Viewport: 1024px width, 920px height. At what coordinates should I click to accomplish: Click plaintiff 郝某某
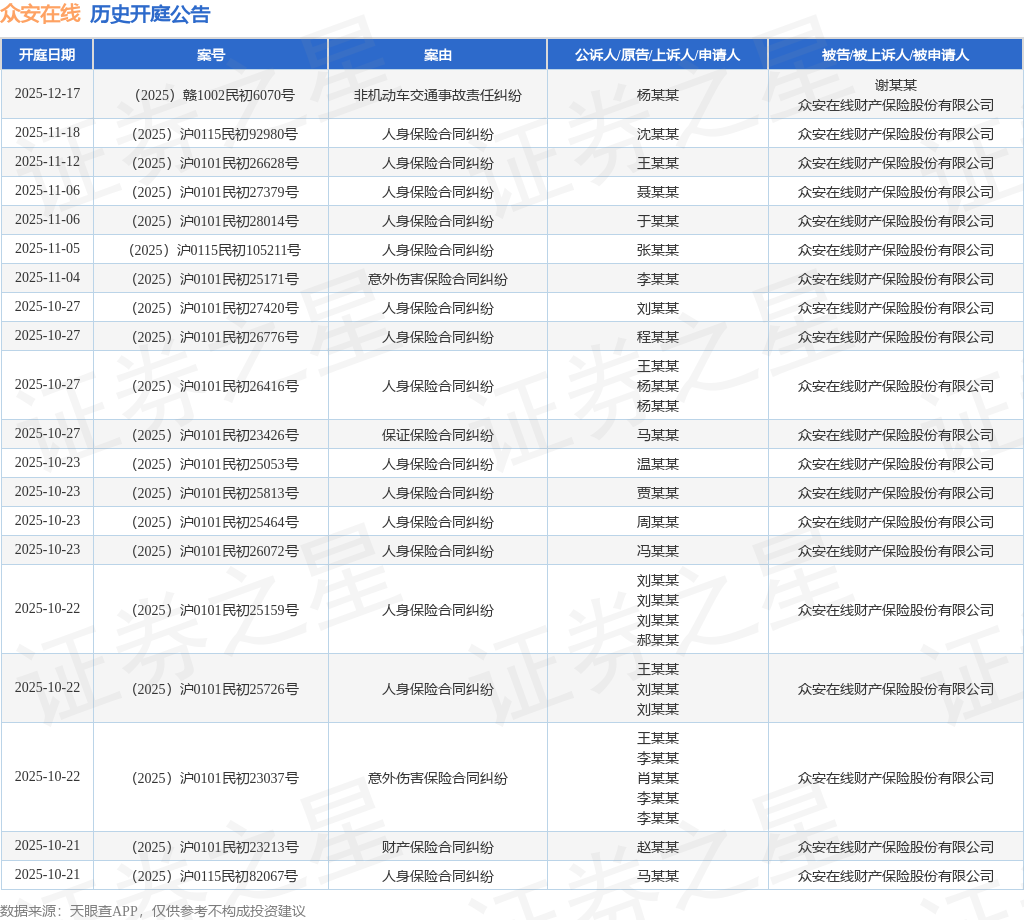tap(658, 641)
